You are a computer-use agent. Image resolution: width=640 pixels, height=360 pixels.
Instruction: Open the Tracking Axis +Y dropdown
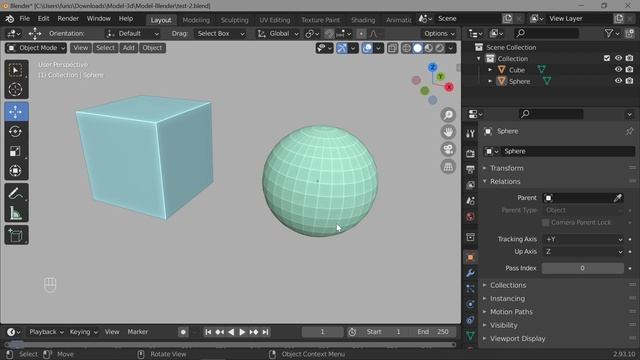[583, 239]
